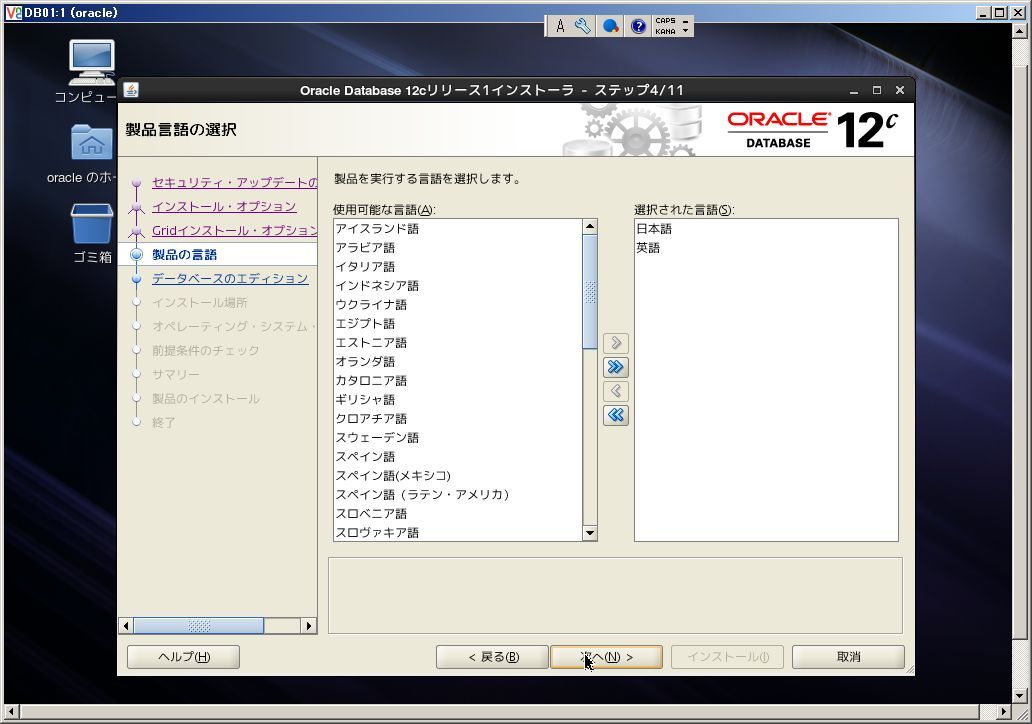The width and height of the screenshot is (1032, 724).
Task: Select クロアチア語 in available languages
Action: tap(458, 419)
